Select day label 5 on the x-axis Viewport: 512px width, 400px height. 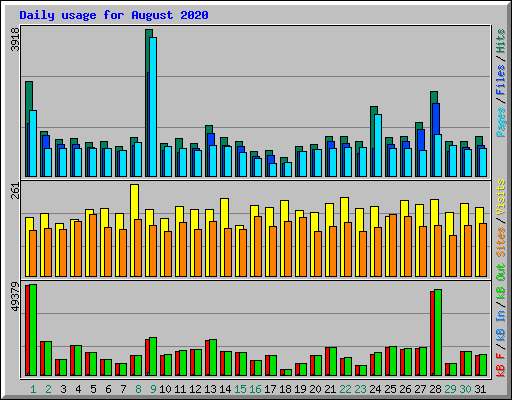click(93, 389)
